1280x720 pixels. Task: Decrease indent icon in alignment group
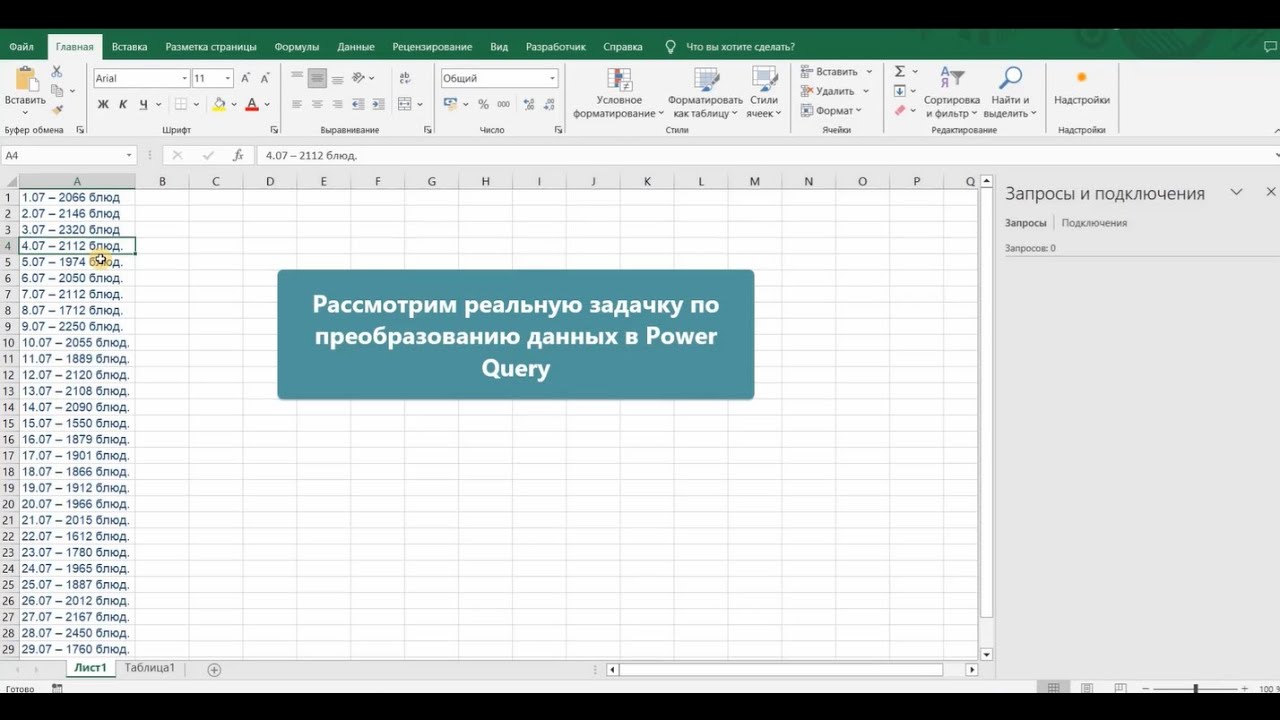pos(359,104)
